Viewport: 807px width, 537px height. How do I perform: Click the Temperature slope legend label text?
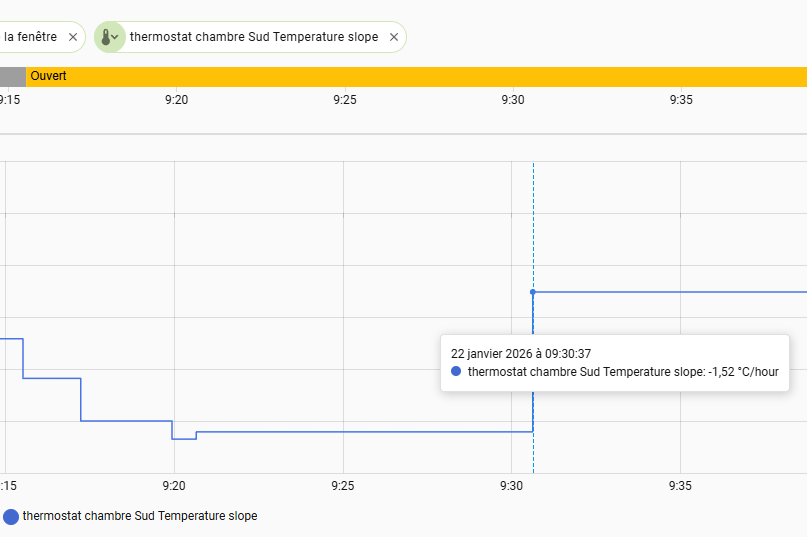click(x=140, y=517)
